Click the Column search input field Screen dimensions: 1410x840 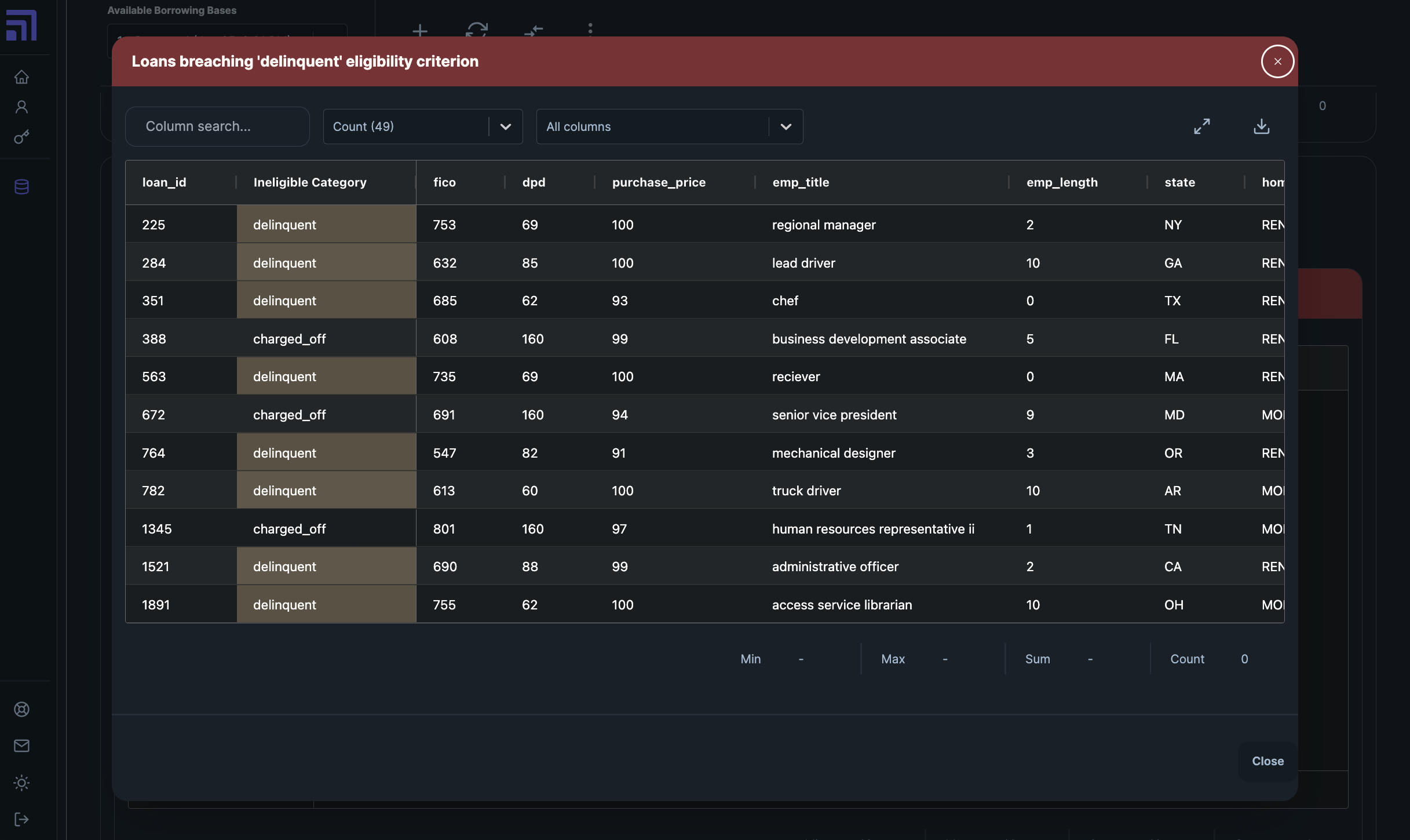coord(217,126)
